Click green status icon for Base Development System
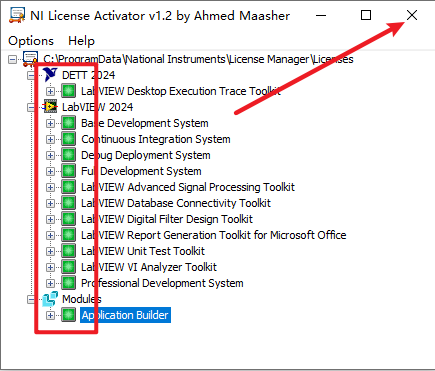The image size is (435, 371). 69,123
